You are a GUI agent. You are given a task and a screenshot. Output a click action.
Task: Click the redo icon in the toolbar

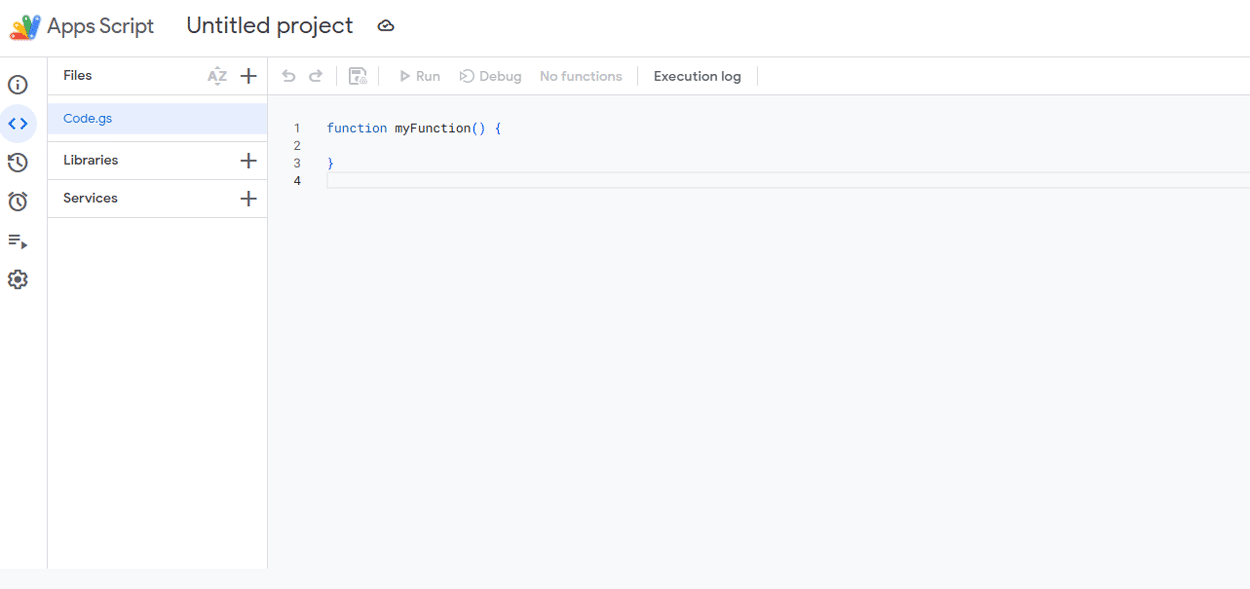pyautogui.click(x=316, y=75)
